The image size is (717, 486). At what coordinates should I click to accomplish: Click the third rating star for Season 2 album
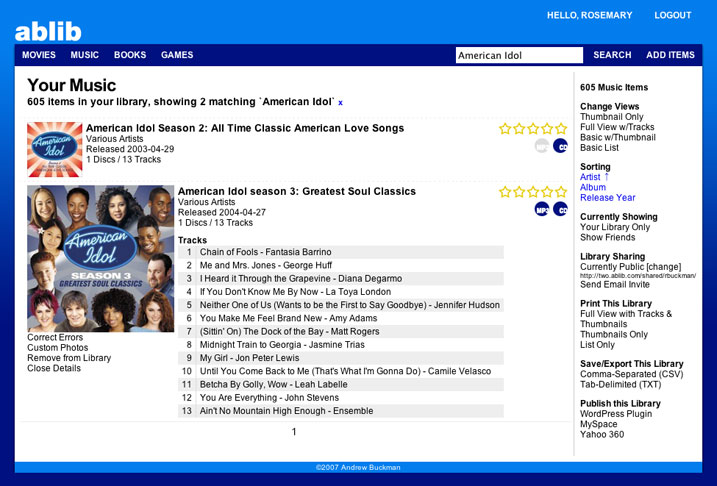[x=533, y=128]
